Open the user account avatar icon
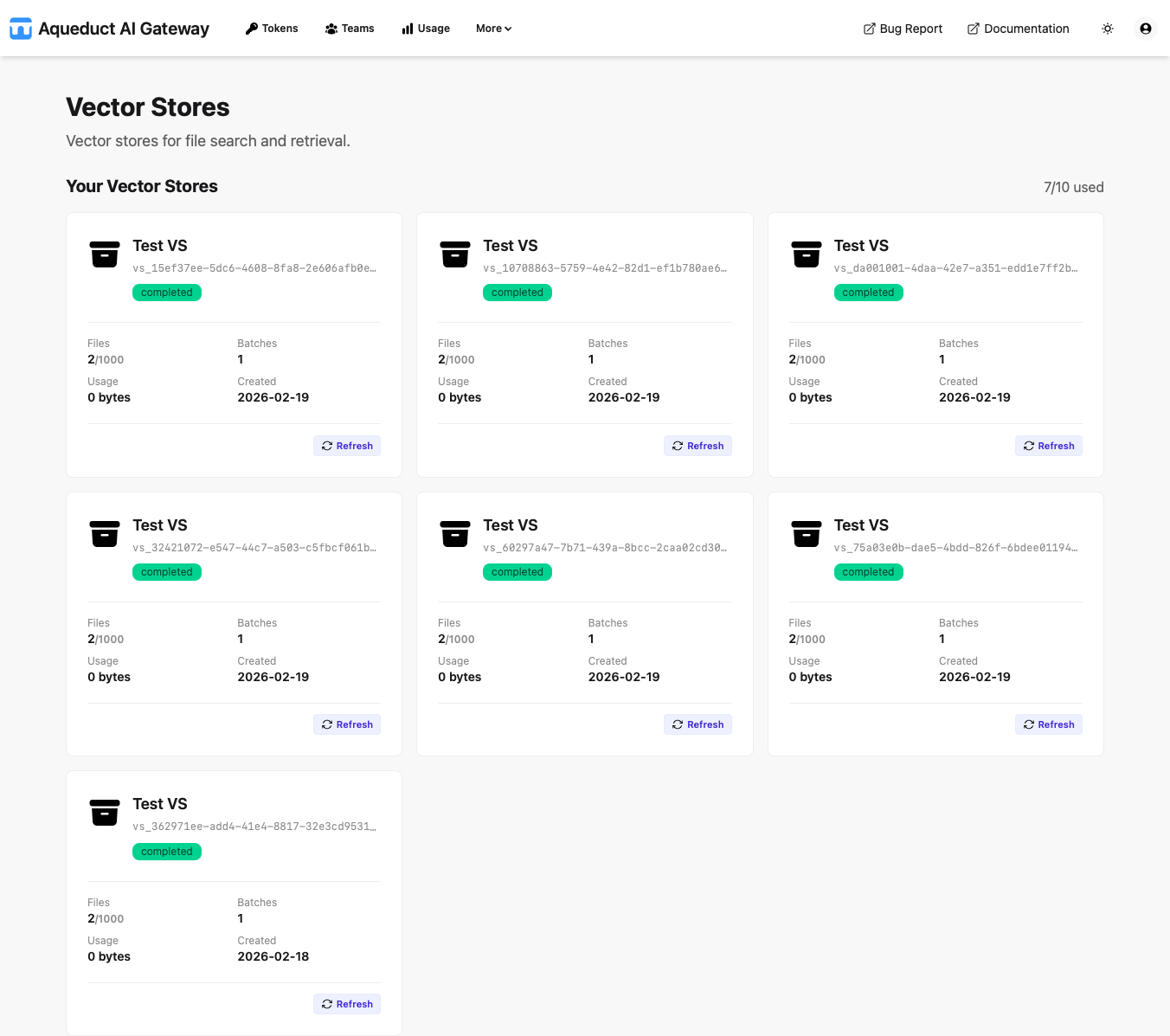The height and width of the screenshot is (1036, 1170). tap(1145, 29)
